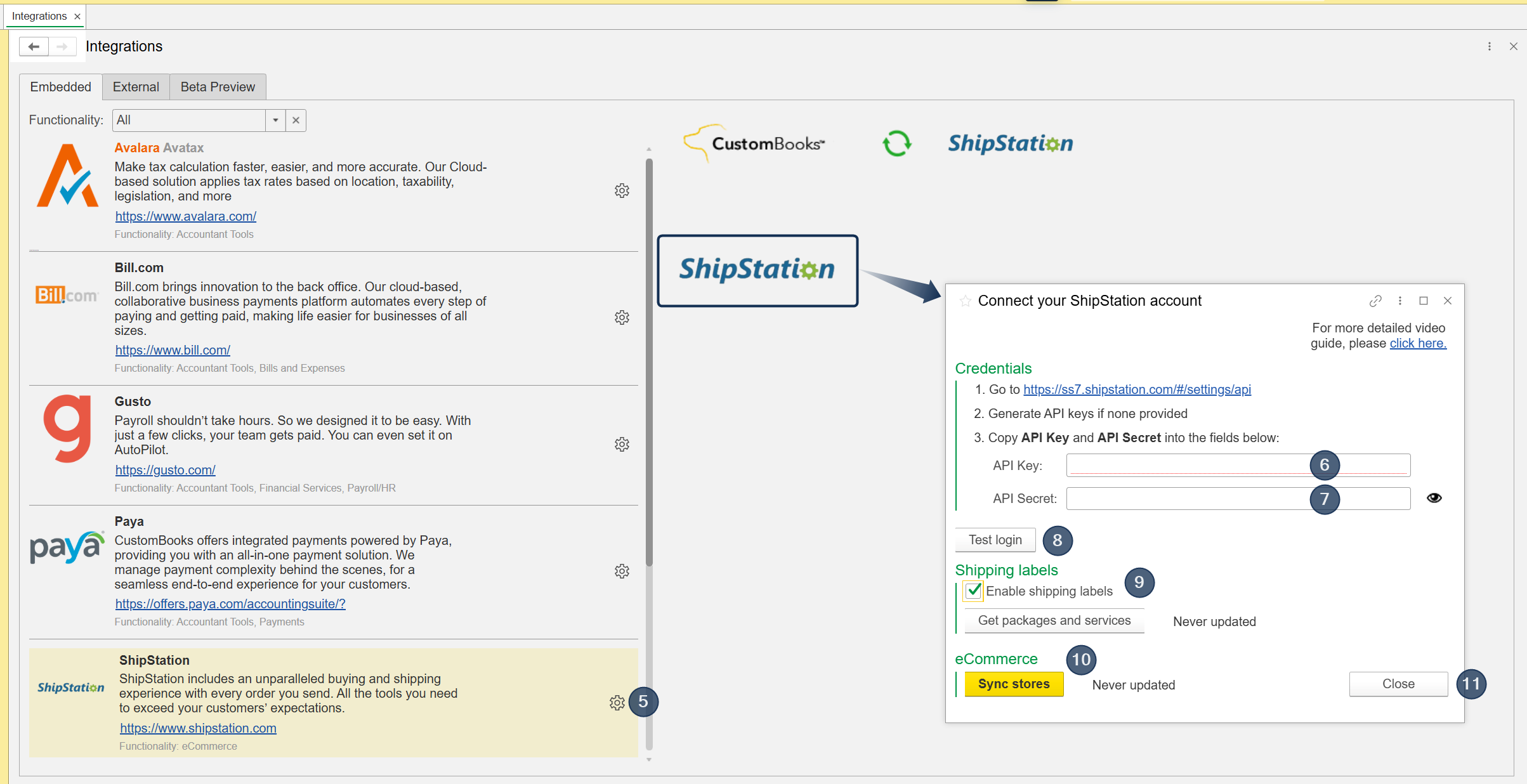Image resolution: width=1527 pixels, height=784 pixels.
Task: Open Bill.com settings gear icon
Action: tap(622, 317)
